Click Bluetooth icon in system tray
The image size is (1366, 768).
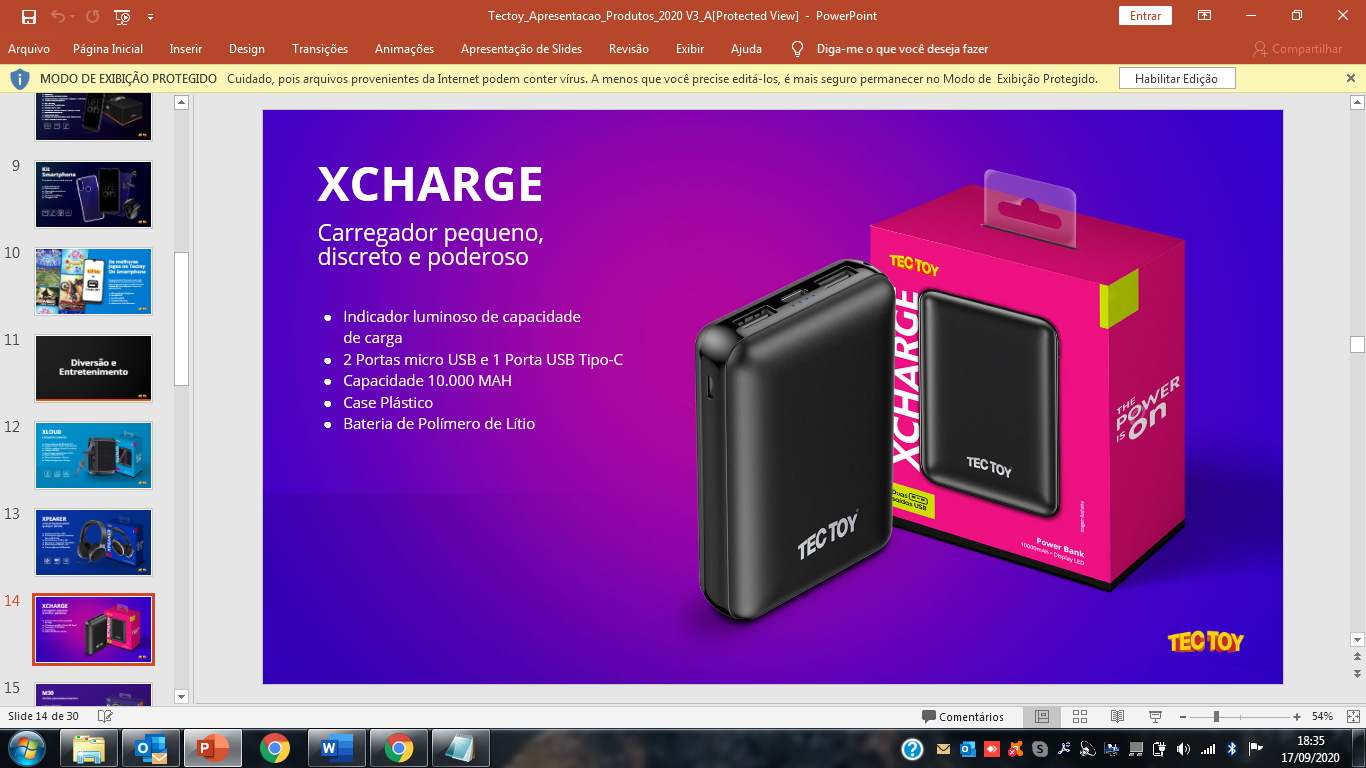[1233, 748]
